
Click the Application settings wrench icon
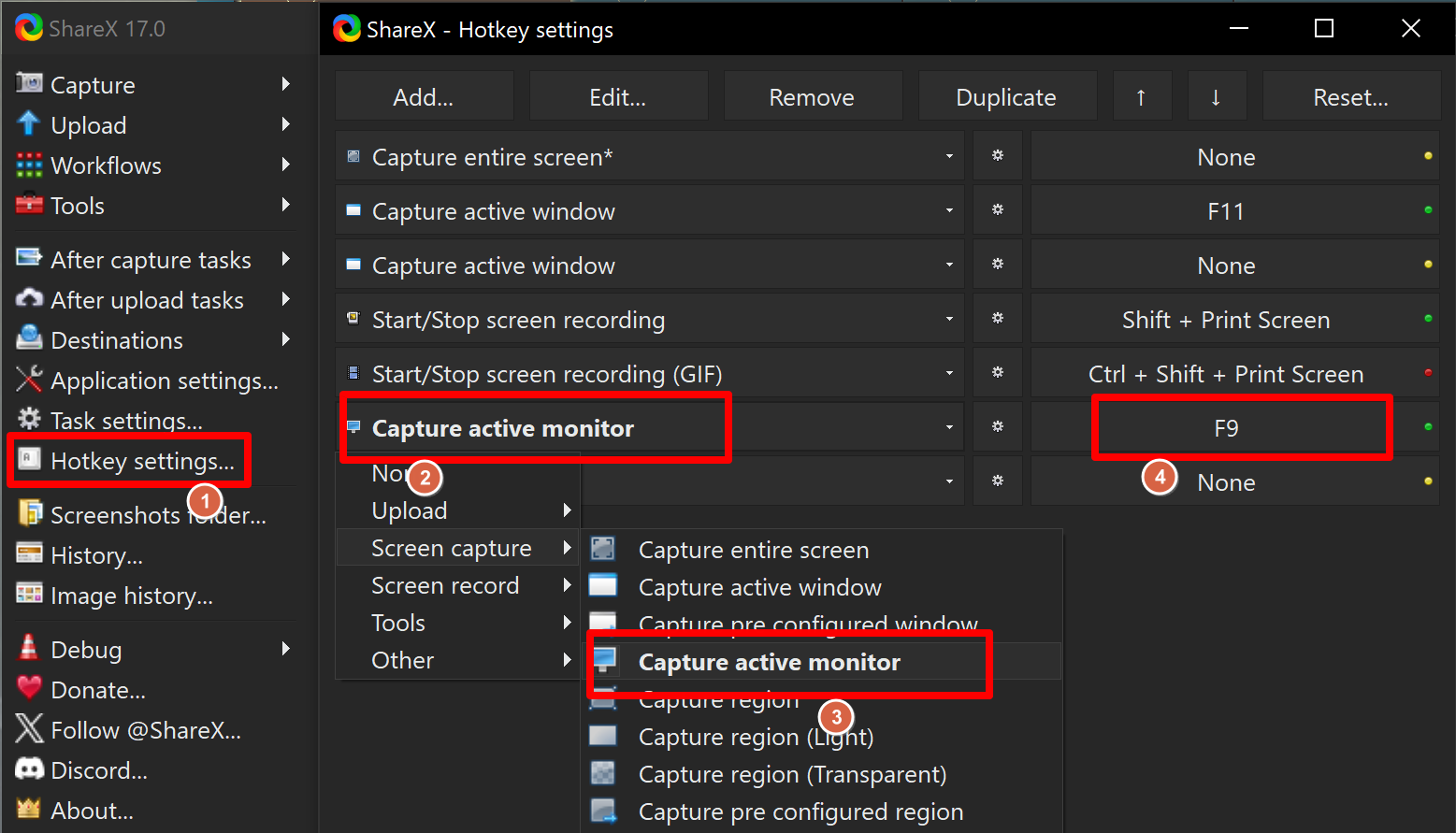(29, 379)
